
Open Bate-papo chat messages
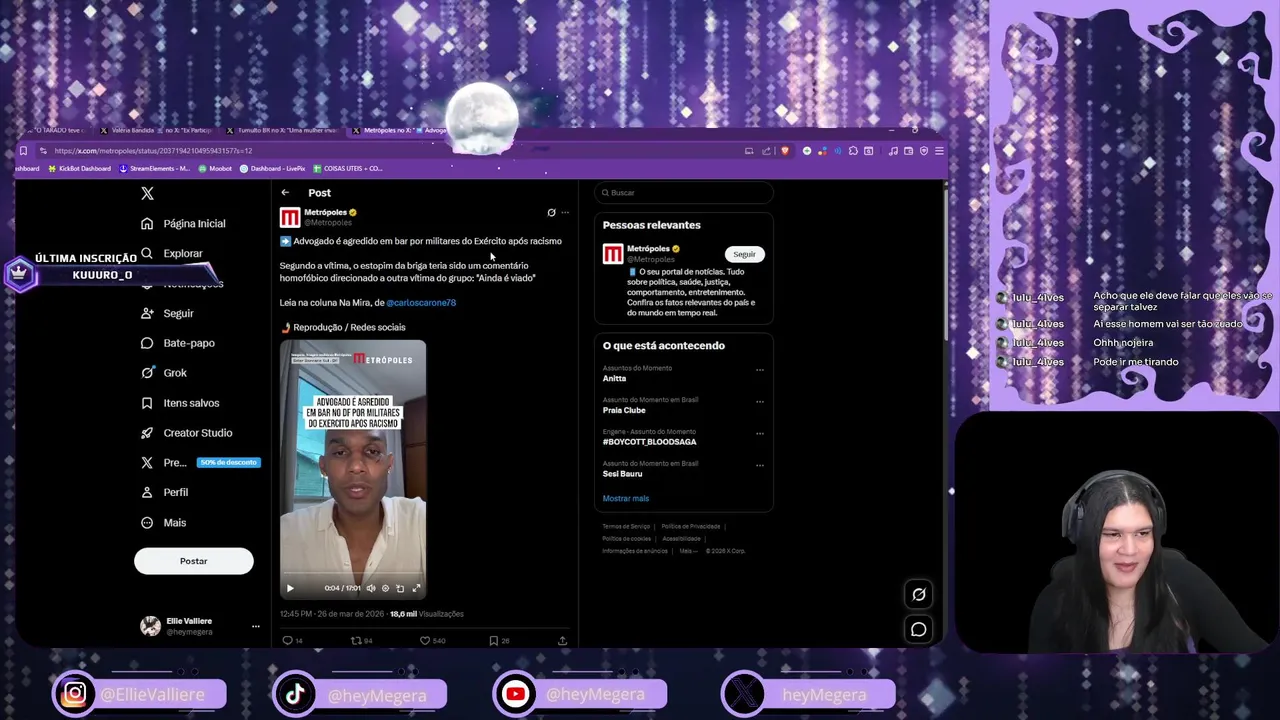177,343
